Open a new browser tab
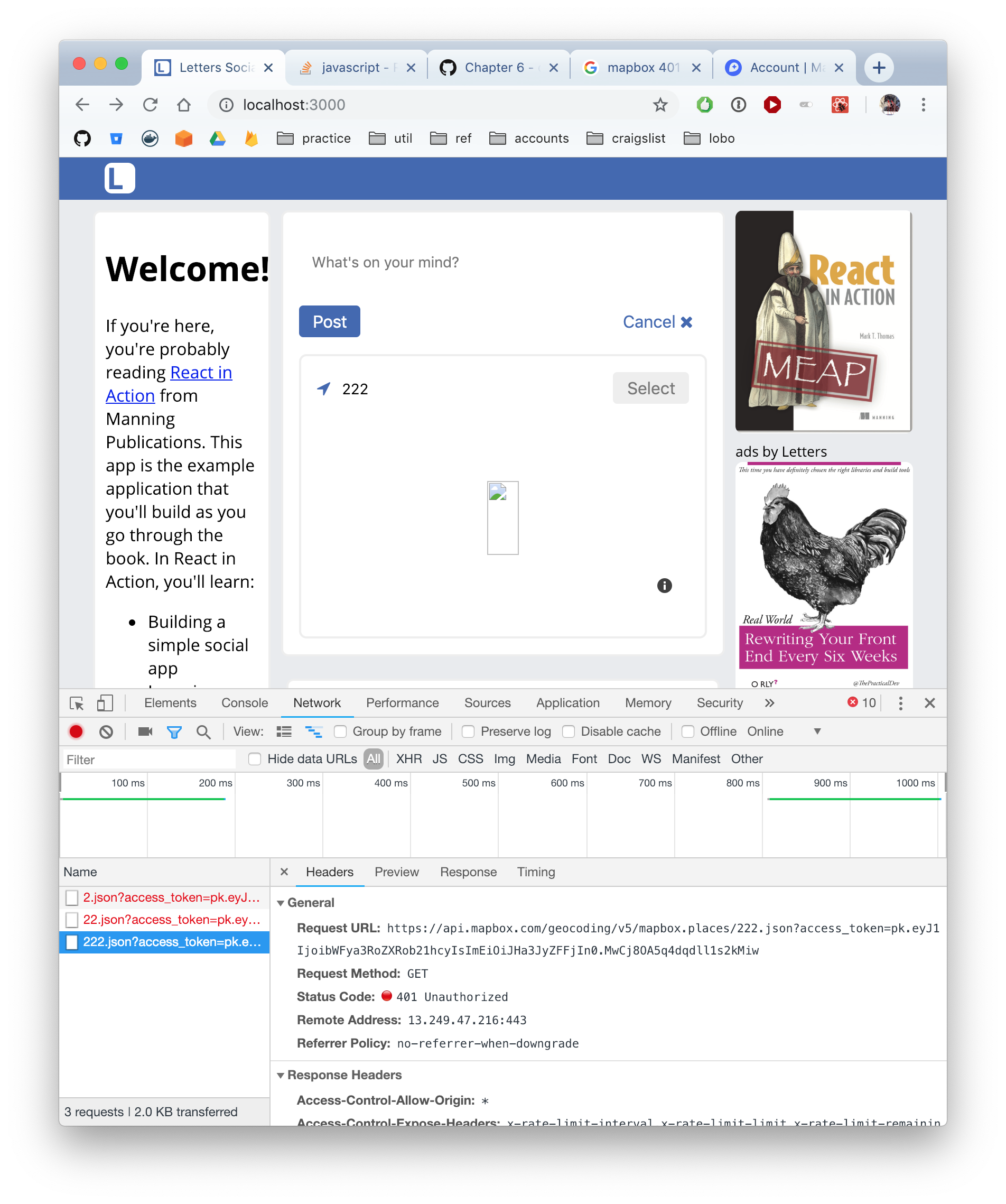1006x1204 pixels. [x=879, y=68]
